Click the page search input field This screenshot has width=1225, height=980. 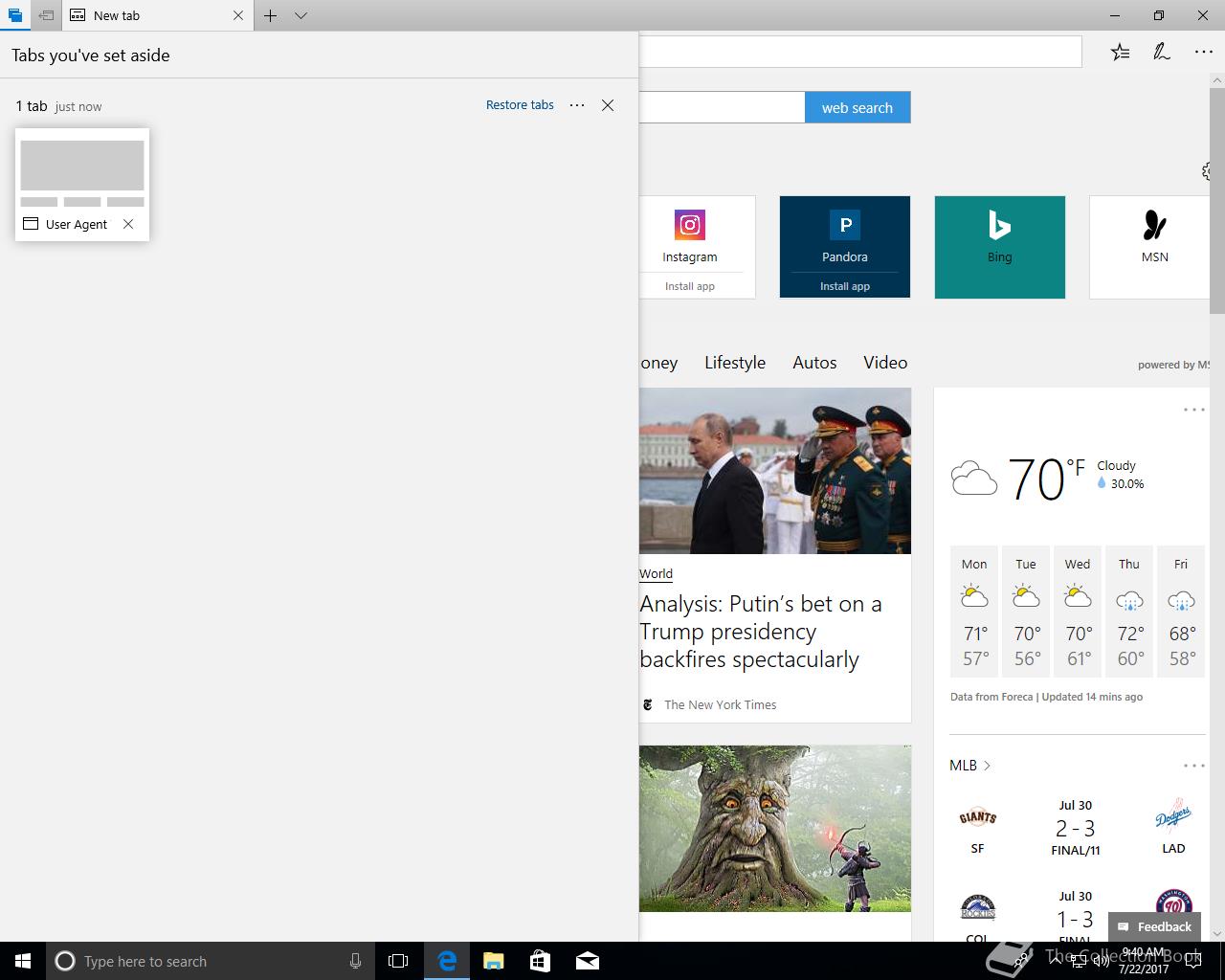(x=722, y=107)
